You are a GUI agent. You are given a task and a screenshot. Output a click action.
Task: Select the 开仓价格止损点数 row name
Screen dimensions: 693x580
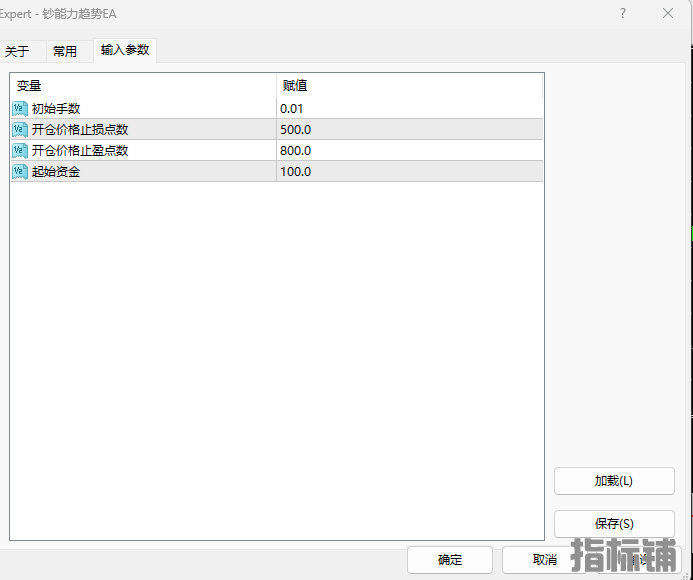80,129
